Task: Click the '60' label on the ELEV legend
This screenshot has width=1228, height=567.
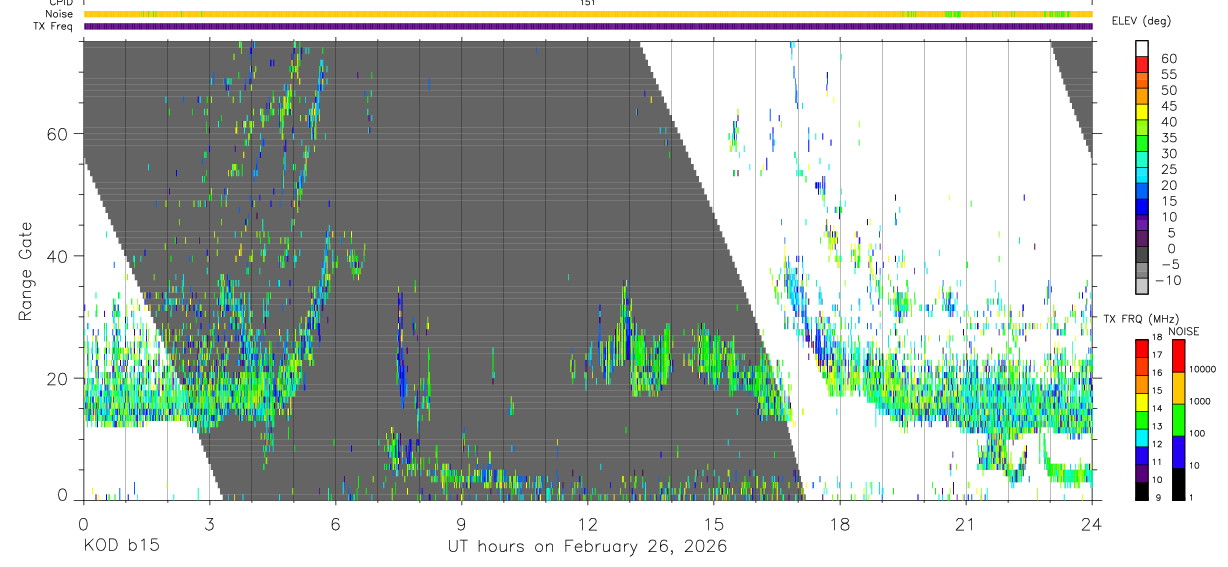Action: point(1168,58)
